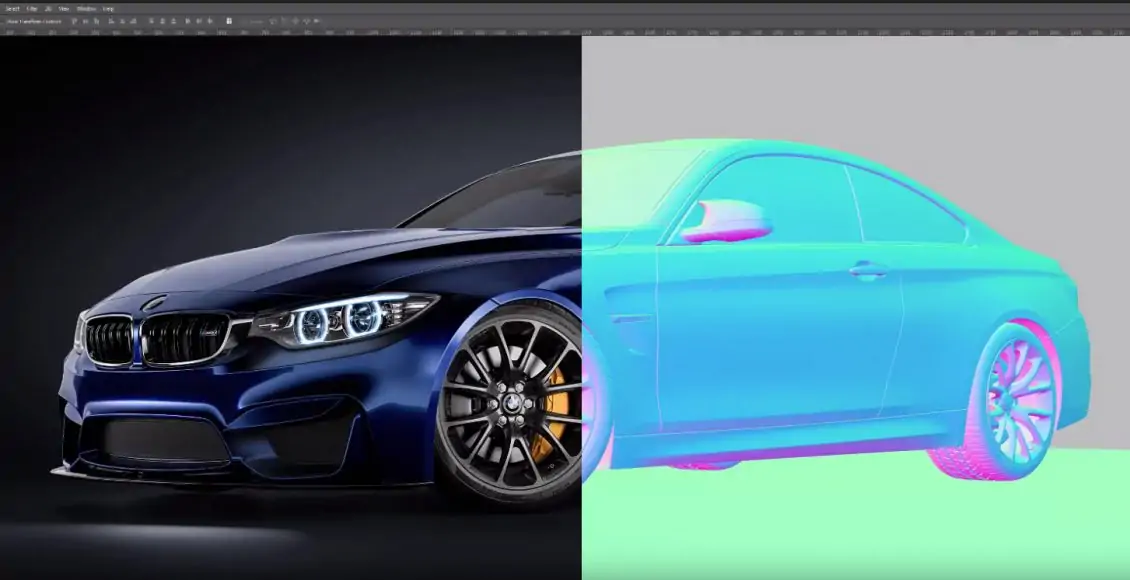Select Distribute vertical centers icon
The width and height of the screenshot is (1130, 580).
click(x=162, y=20)
